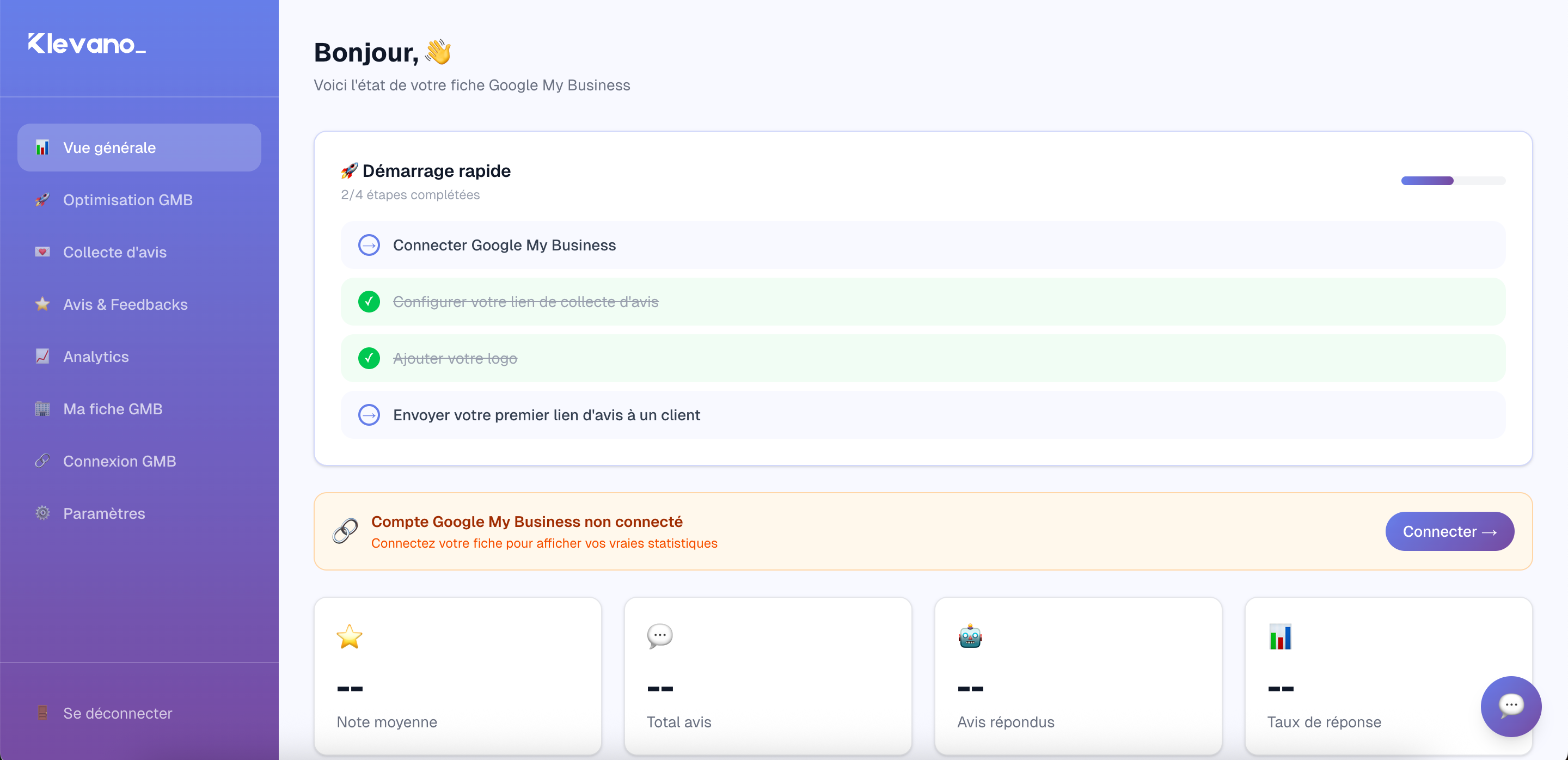Click the star icon in the Note moyenne card
The height and width of the screenshot is (760, 1568).
pos(350,636)
